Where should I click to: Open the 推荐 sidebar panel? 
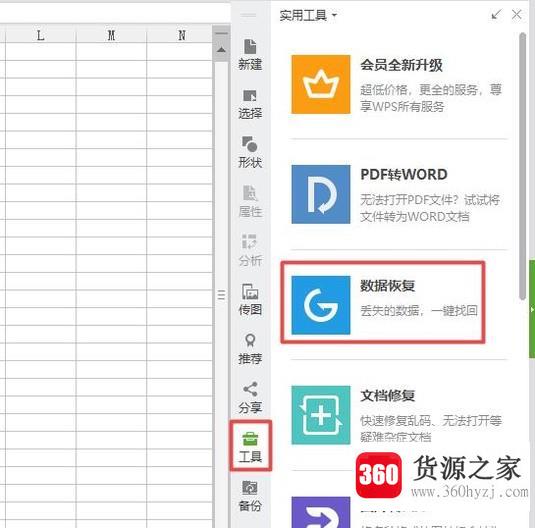(x=250, y=349)
